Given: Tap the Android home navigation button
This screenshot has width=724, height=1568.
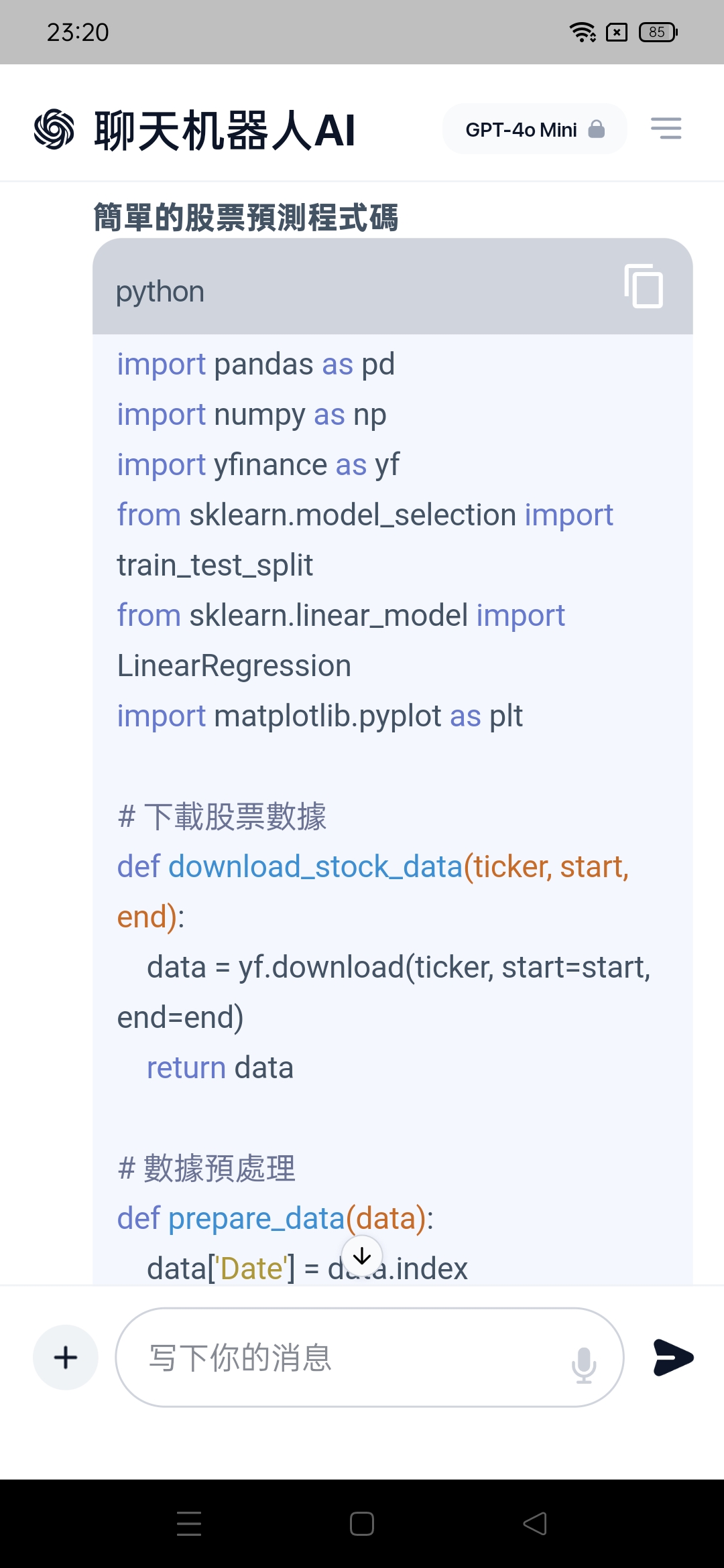Looking at the screenshot, I should (362, 1524).
